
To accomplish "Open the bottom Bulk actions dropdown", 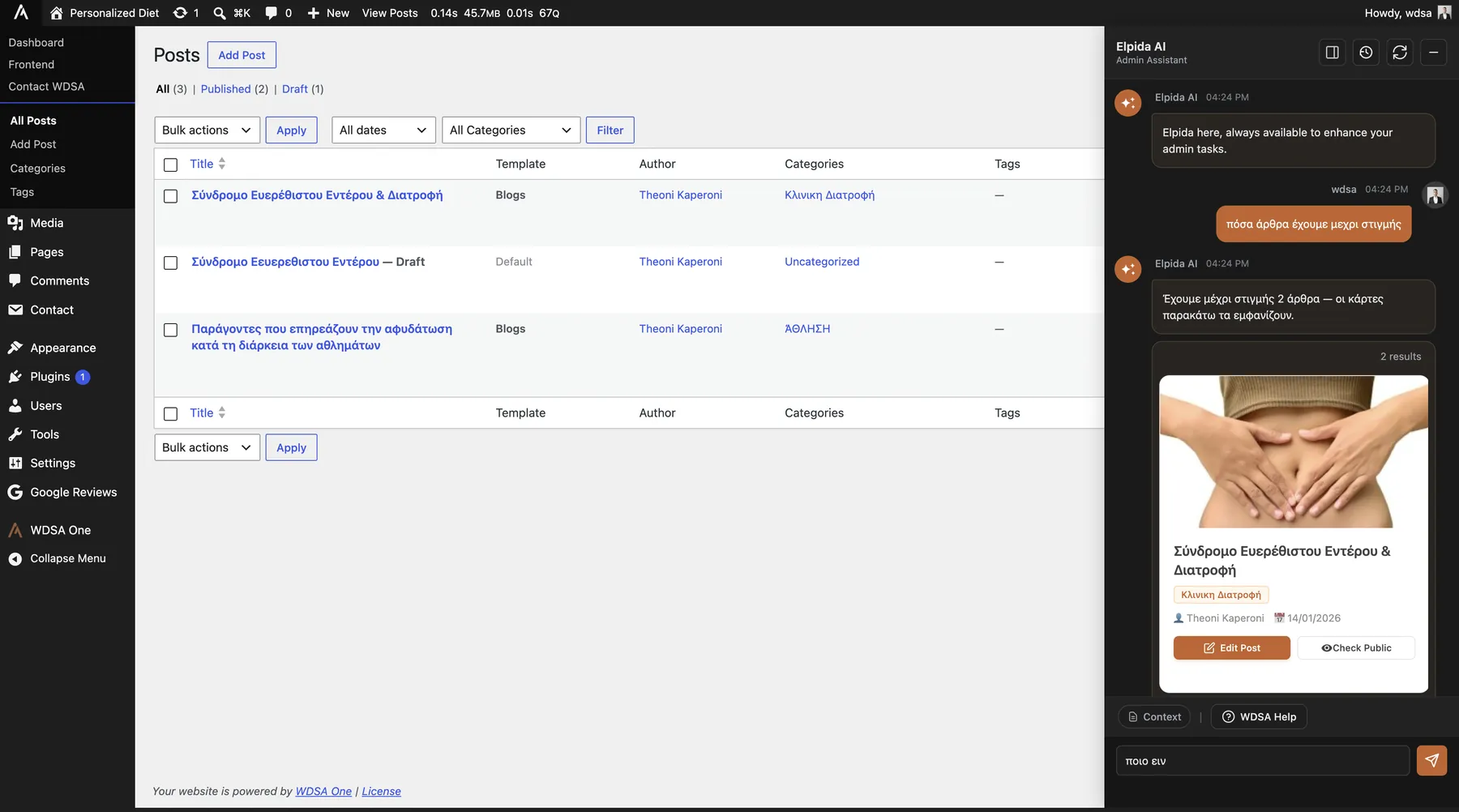I will 207,447.
